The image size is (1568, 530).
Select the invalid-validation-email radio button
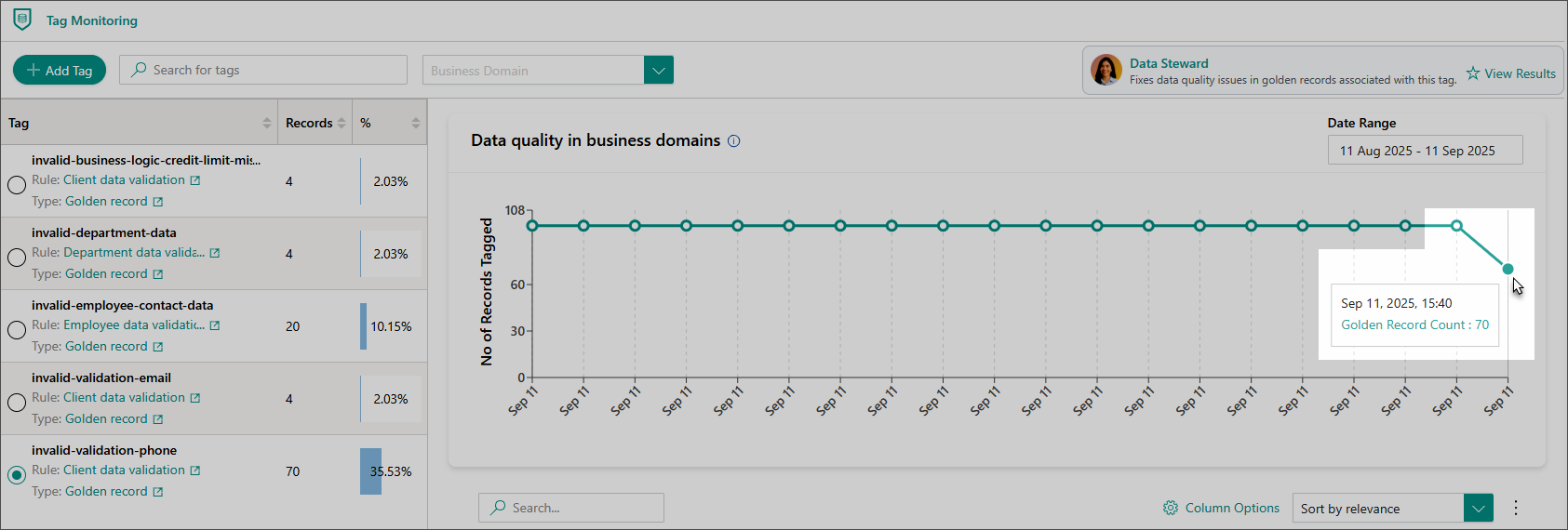pyautogui.click(x=17, y=403)
